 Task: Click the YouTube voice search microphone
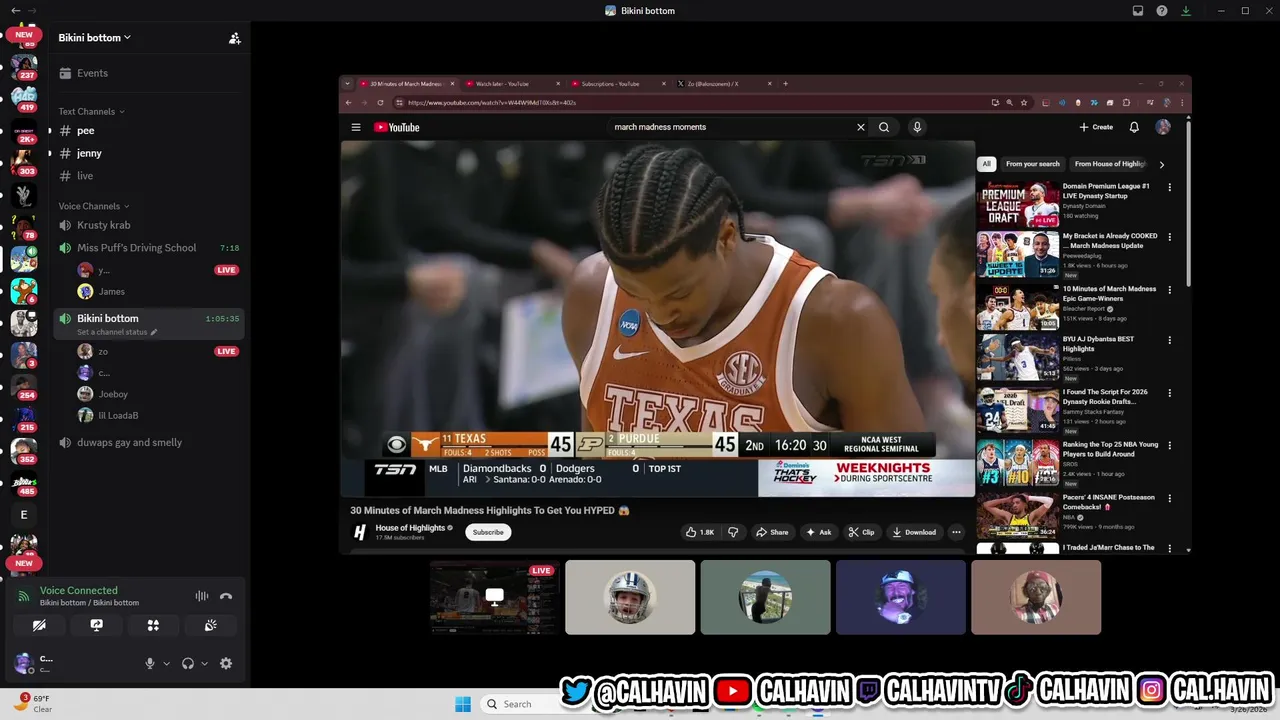(x=917, y=127)
